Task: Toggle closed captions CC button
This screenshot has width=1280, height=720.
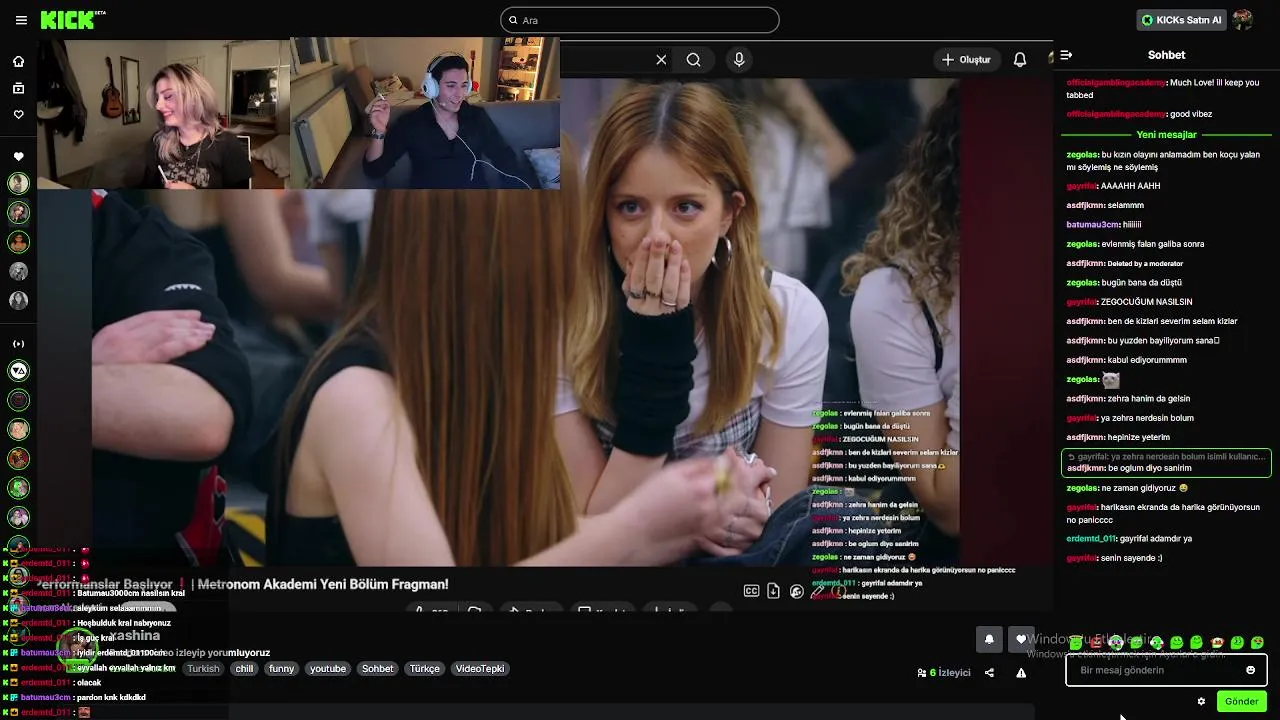Action: coord(751,591)
